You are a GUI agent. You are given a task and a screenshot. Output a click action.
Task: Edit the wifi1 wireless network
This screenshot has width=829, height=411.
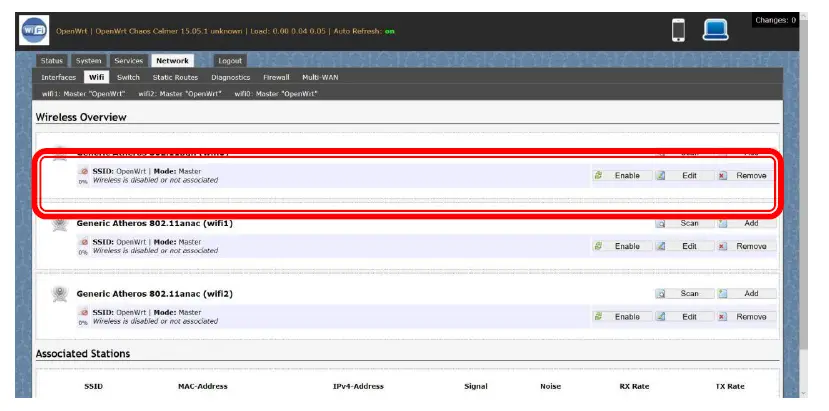tap(684, 246)
